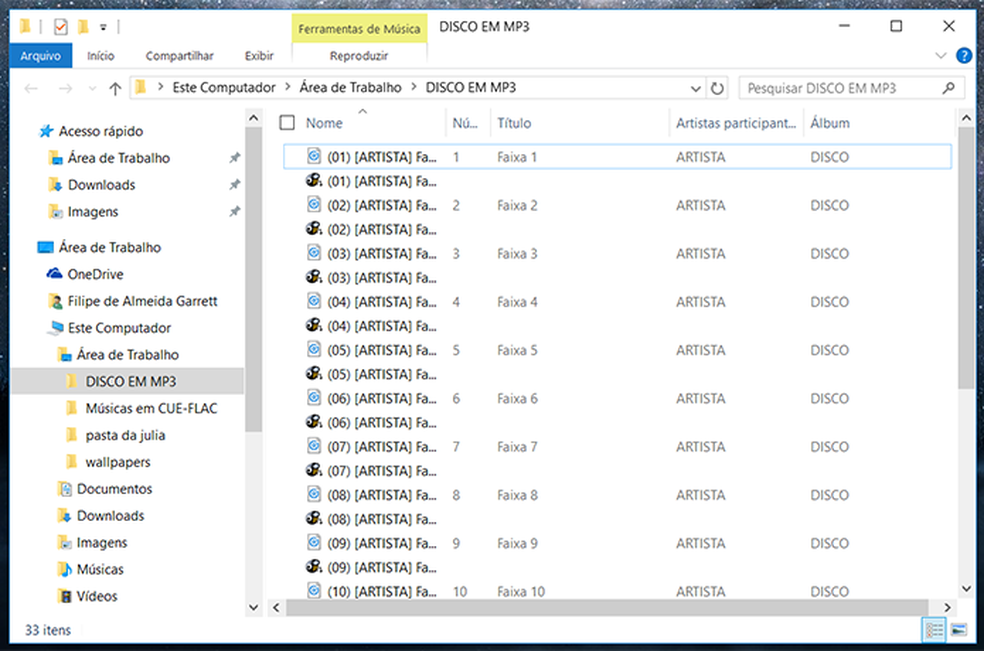Click the pin icon next to Imagens
Viewport: 984px width, 651px height.
tap(235, 212)
